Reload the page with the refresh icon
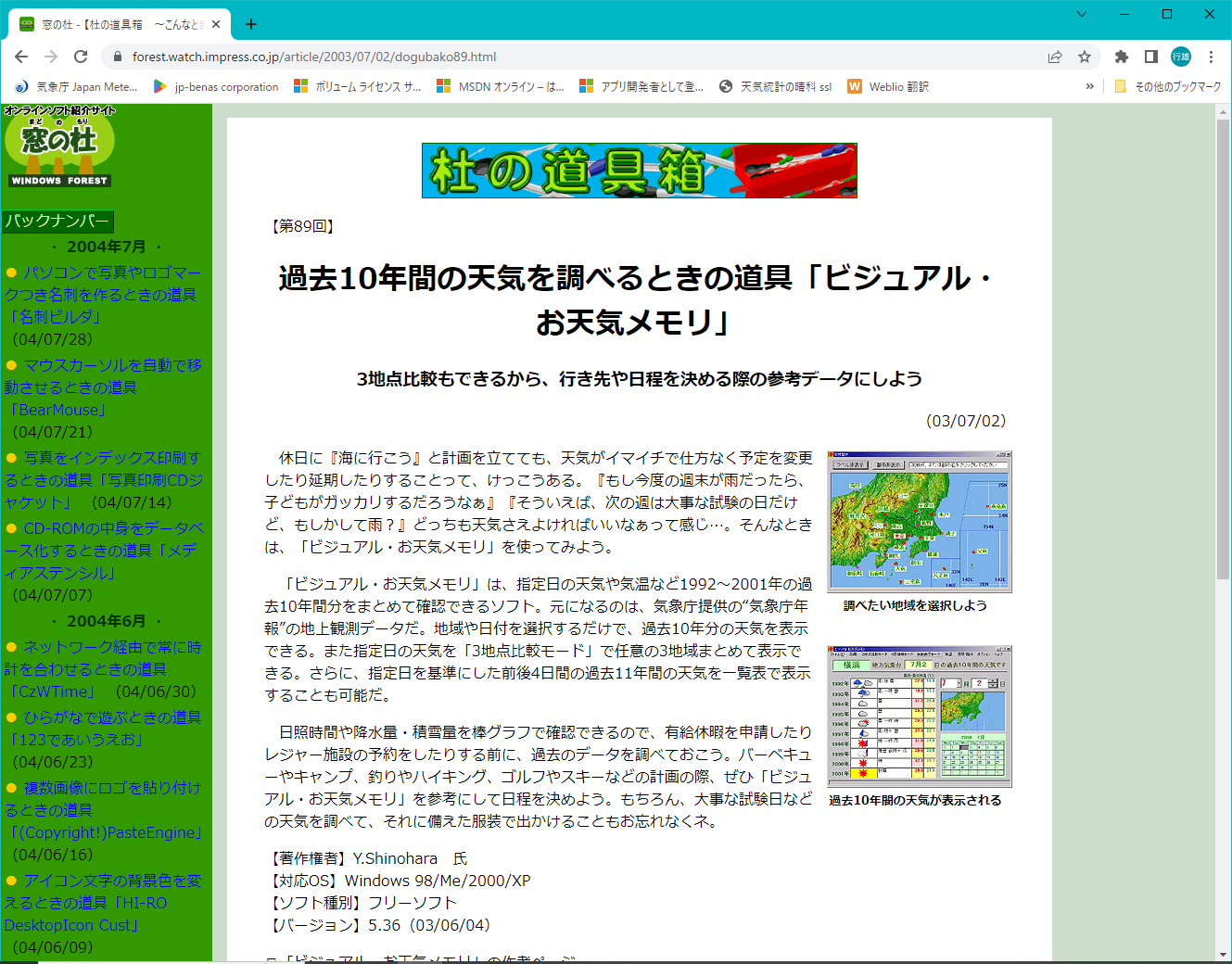The width and height of the screenshot is (1232, 964). click(x=81, y=57)
